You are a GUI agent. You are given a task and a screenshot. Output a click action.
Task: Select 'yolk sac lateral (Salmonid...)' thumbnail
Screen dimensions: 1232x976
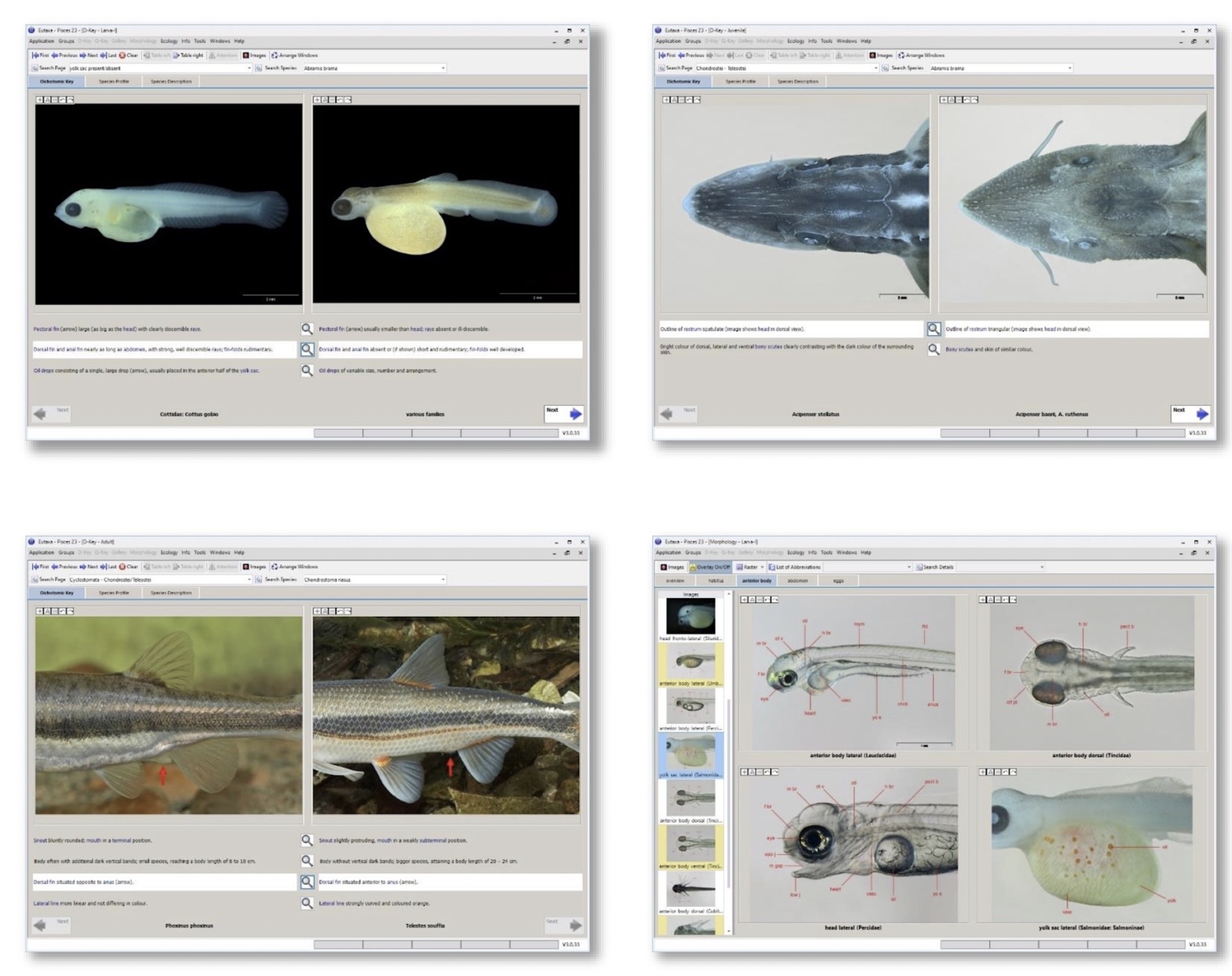coord(691,755)
